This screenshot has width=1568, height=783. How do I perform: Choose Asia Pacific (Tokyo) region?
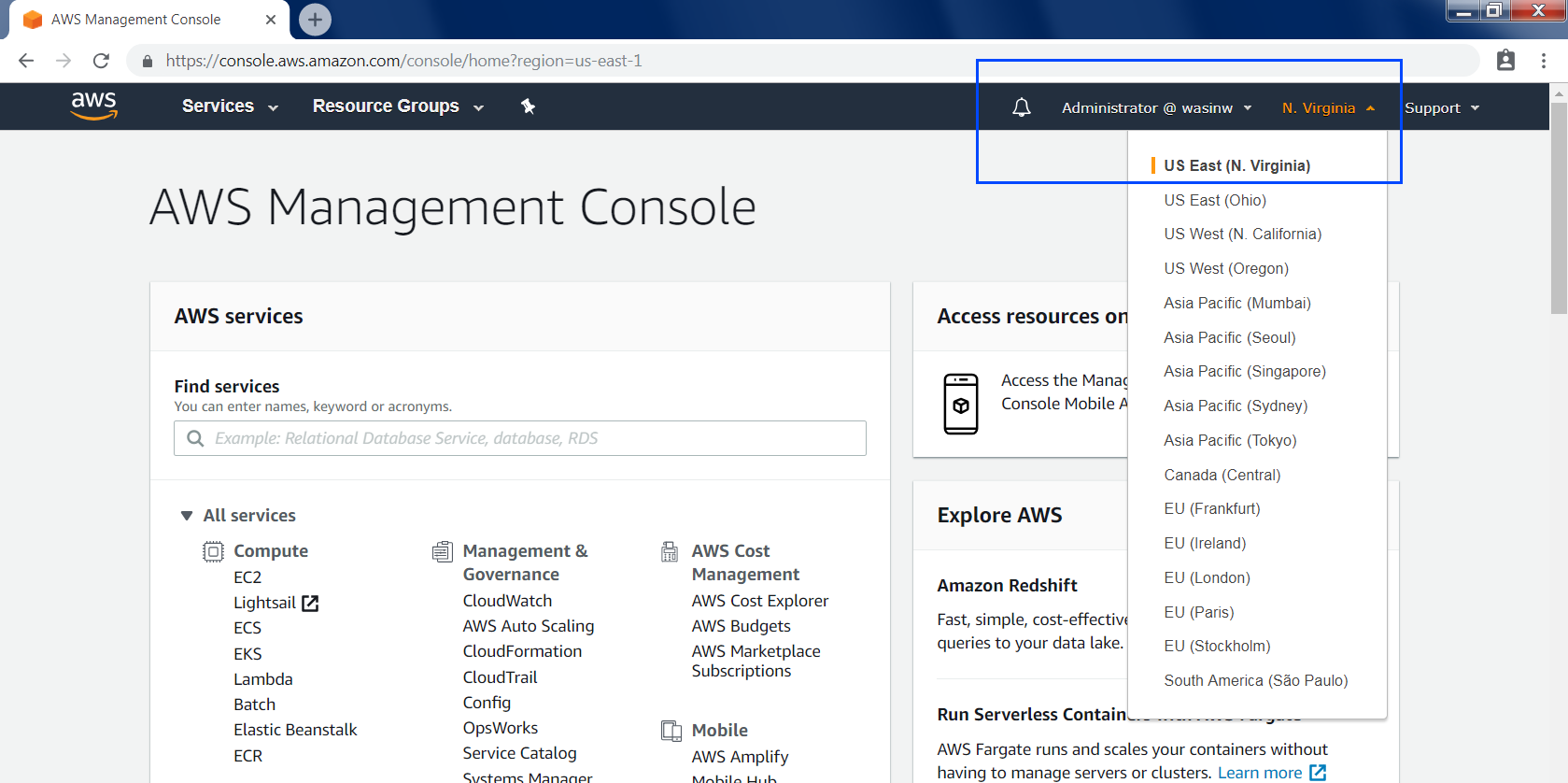coord(1230,440)
